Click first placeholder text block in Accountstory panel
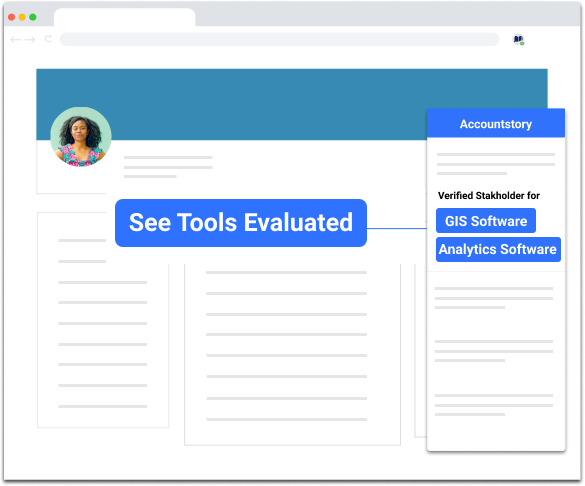This screenshot has width=585, height=486. [496, 164]
